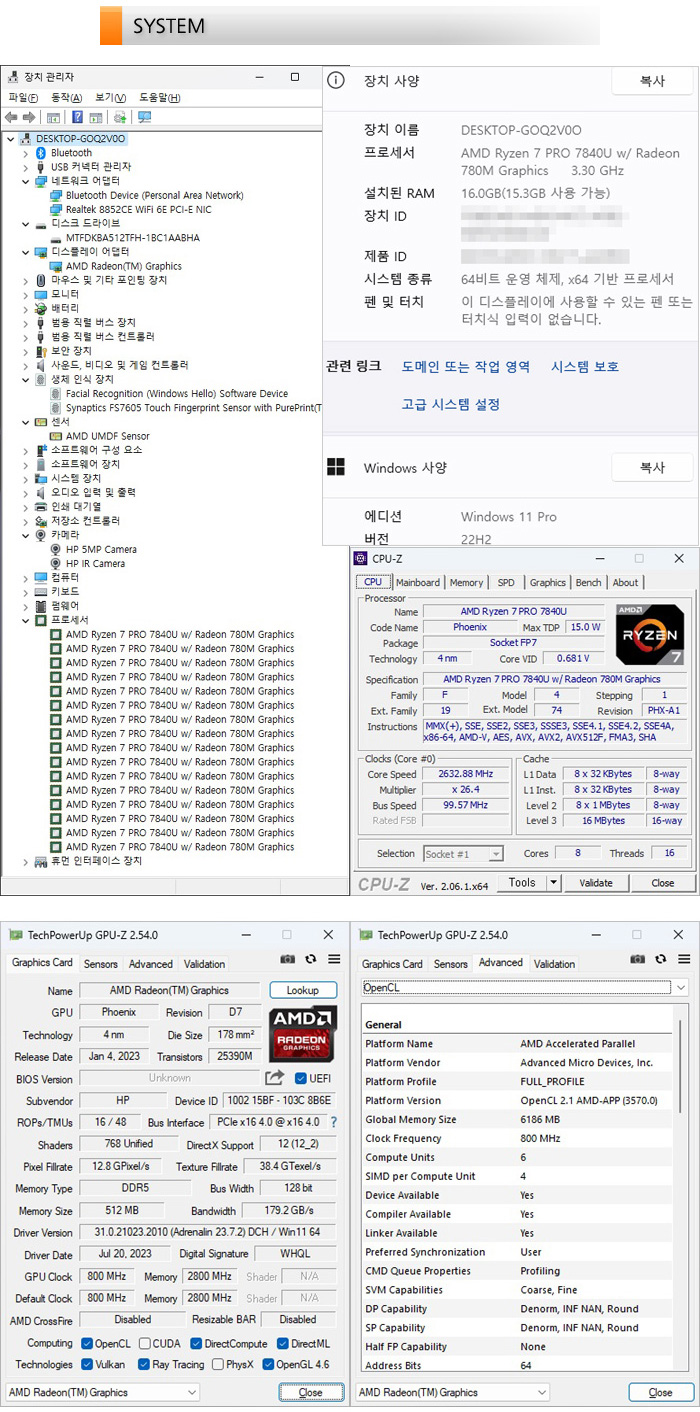Open the 시스템 보호 link
This screenshot has width=700, height=1412.
coord(584,367)
